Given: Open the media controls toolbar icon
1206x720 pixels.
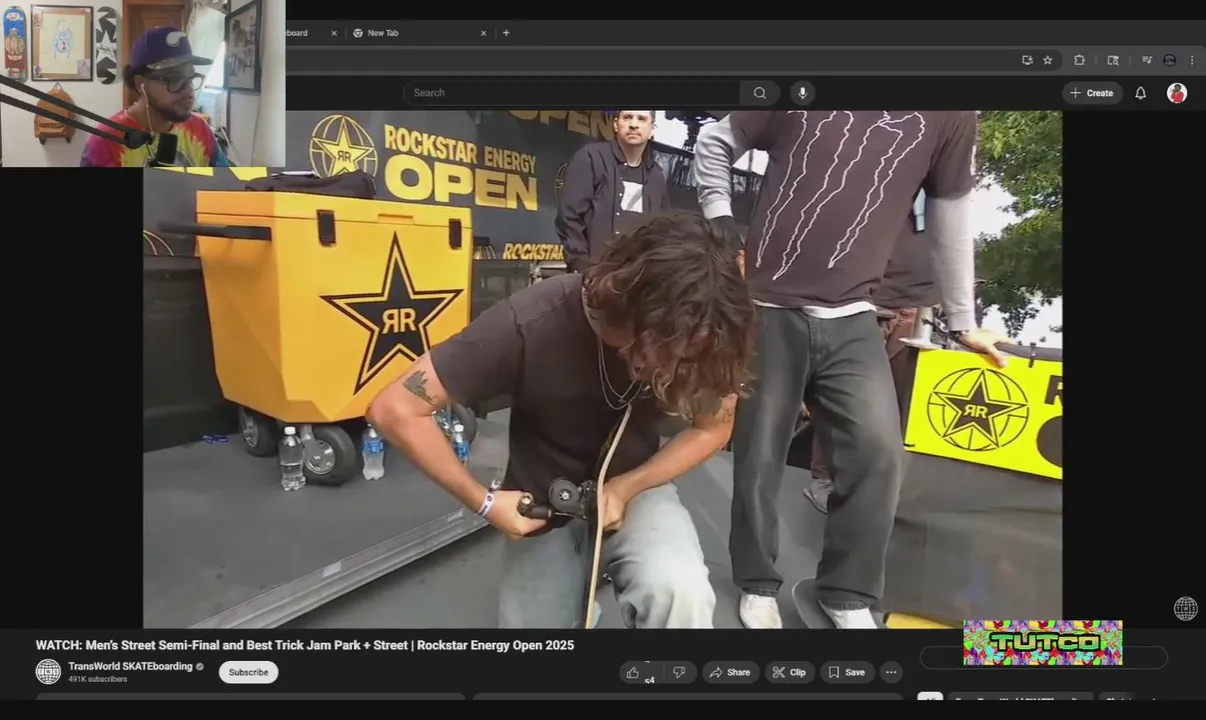Looking at the screenshot, I should [x=1146, y=60].
